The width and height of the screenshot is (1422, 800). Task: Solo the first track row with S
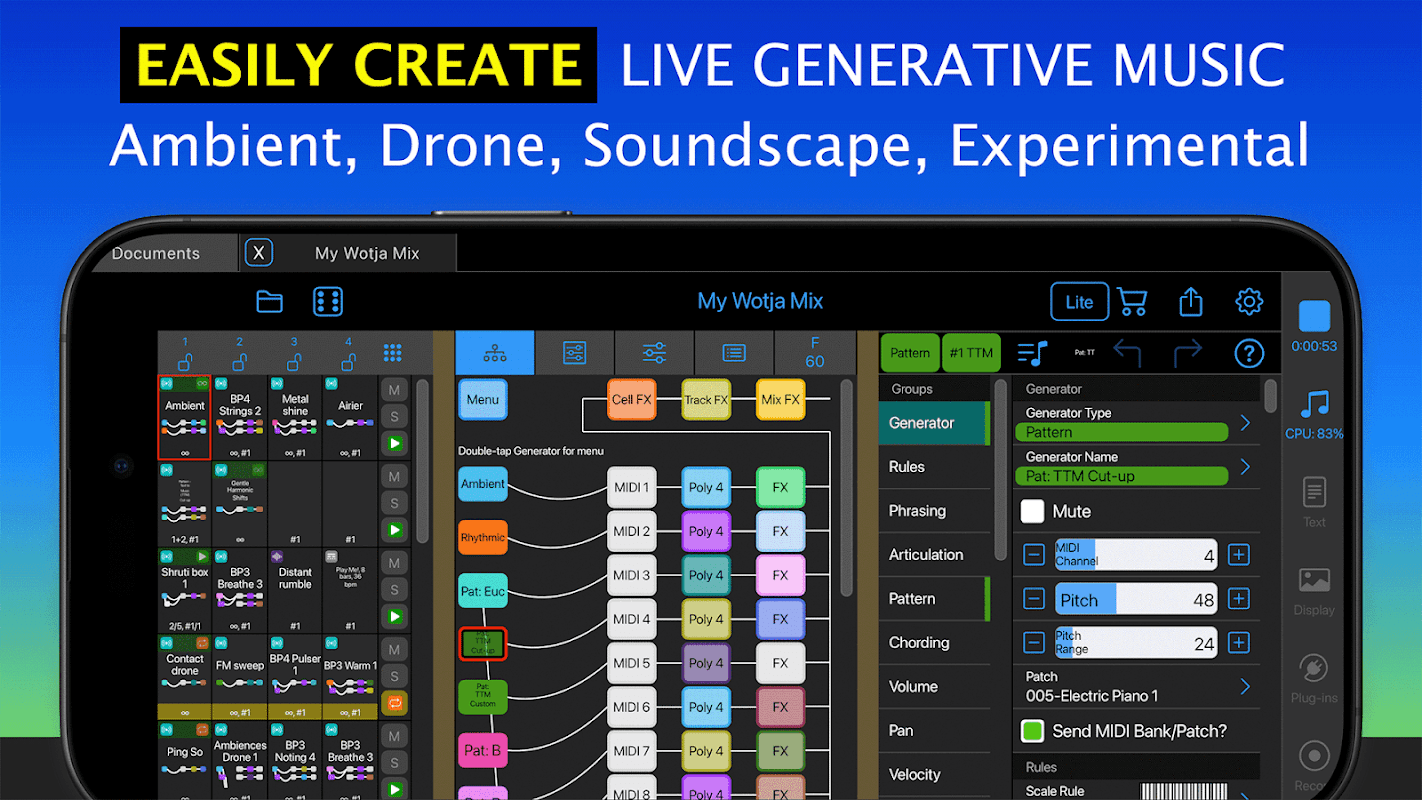tap(394, 416)
